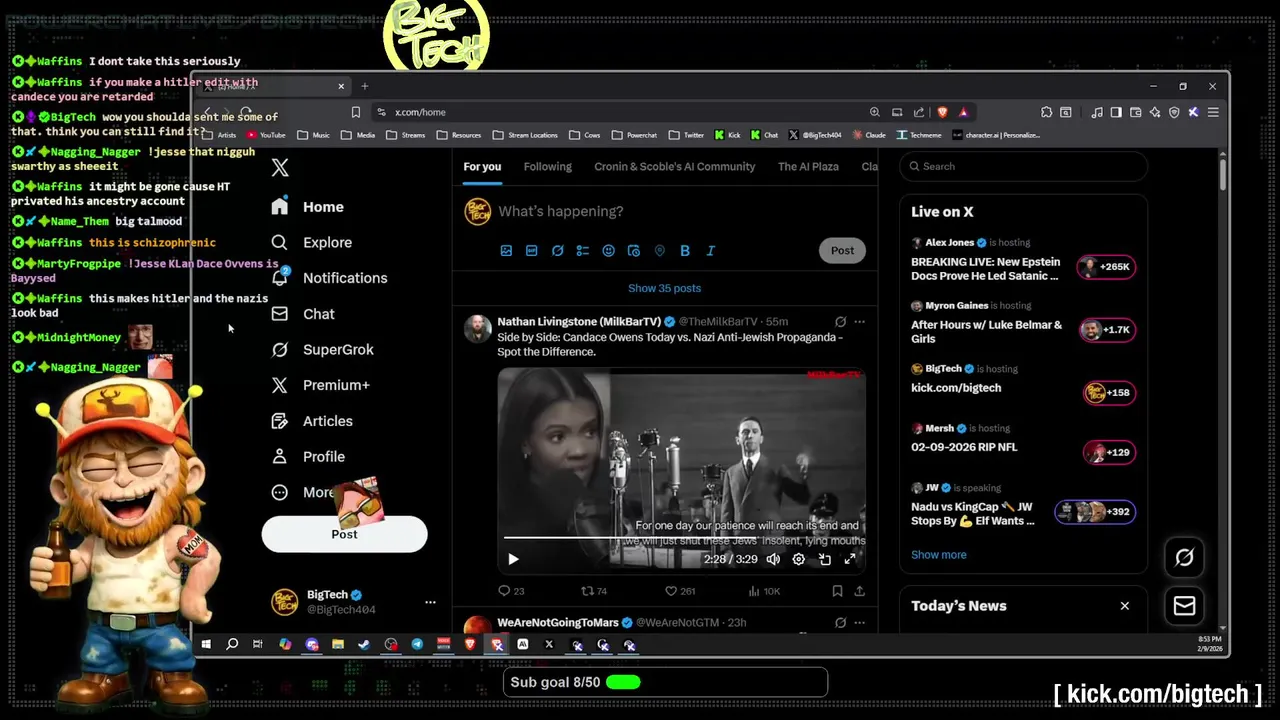Screen dimensions: 1280x720
Task: Enter video fullscreen
Action: coord(850,559)
